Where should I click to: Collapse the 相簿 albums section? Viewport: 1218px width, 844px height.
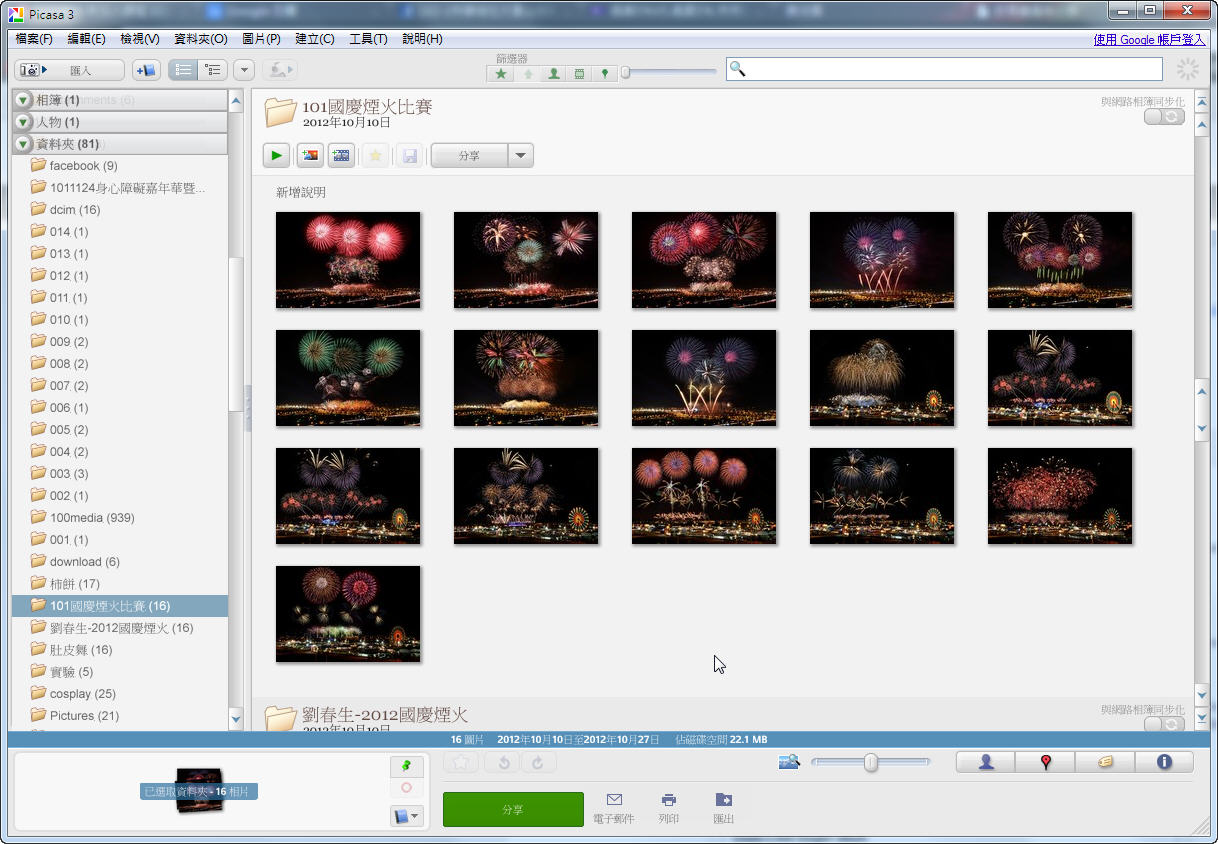click(23, 100)
